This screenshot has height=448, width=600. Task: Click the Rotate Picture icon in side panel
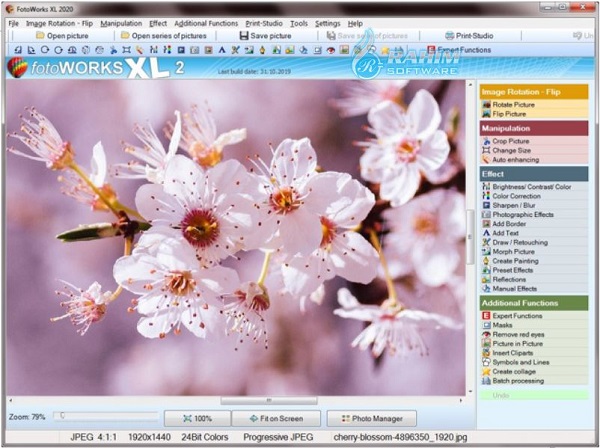(x=486, y=104)
